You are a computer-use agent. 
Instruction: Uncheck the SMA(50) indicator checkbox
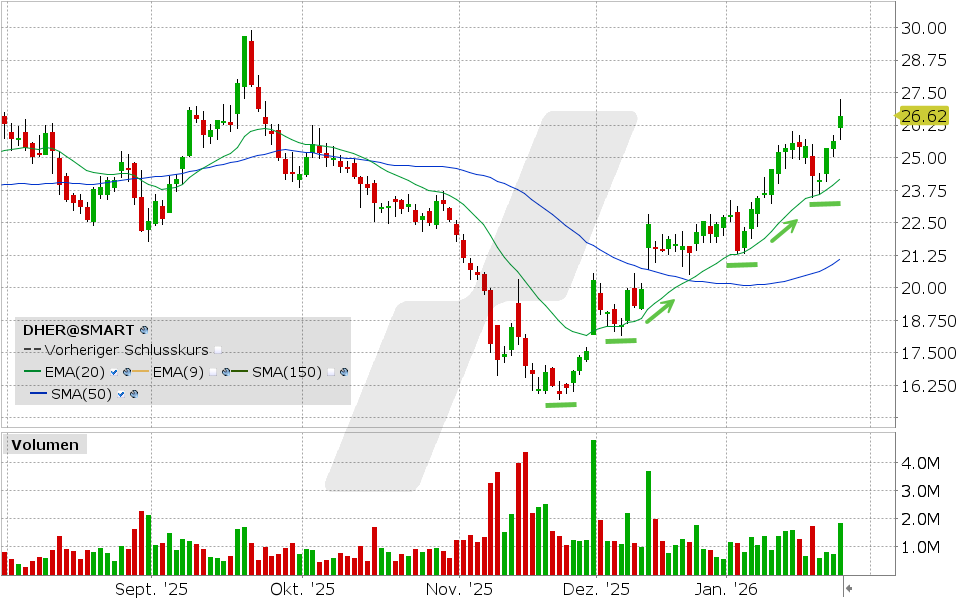(120, 395)
